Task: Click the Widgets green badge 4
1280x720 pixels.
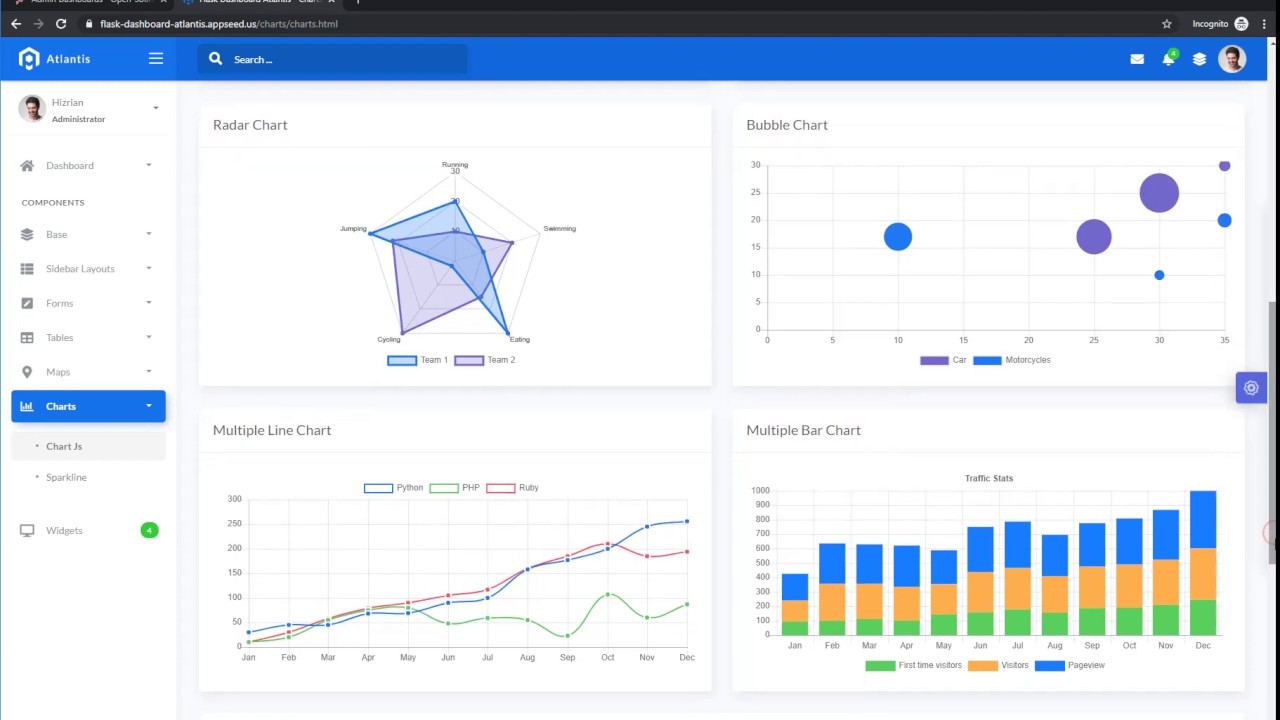Action: [x=149, y=530]
